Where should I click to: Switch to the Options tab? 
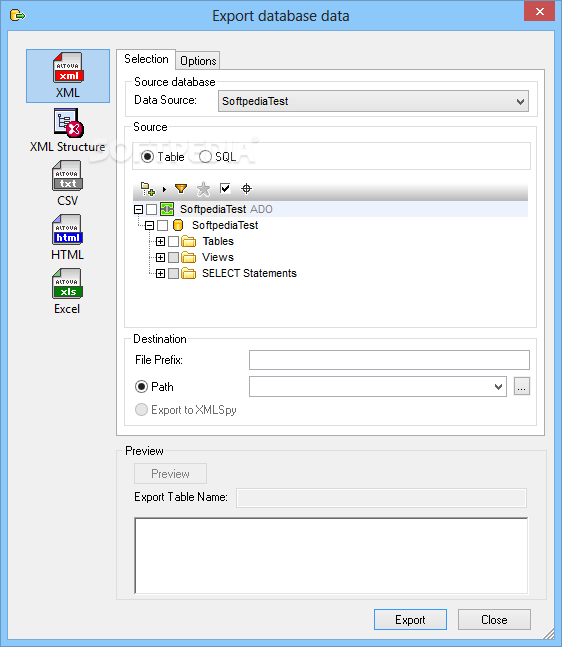click(x=198, y=61)
